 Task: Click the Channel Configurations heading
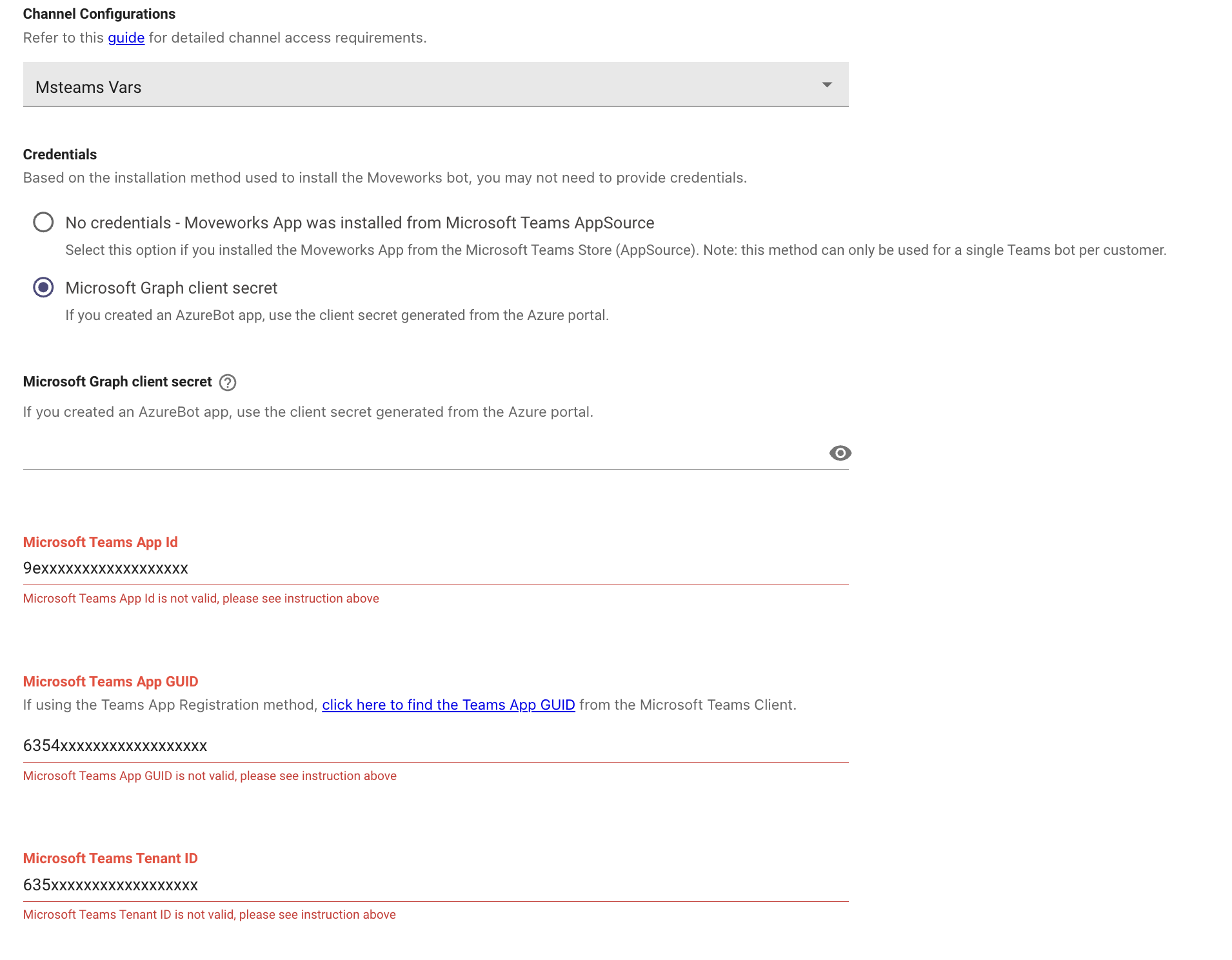click(x=99, y=14)
